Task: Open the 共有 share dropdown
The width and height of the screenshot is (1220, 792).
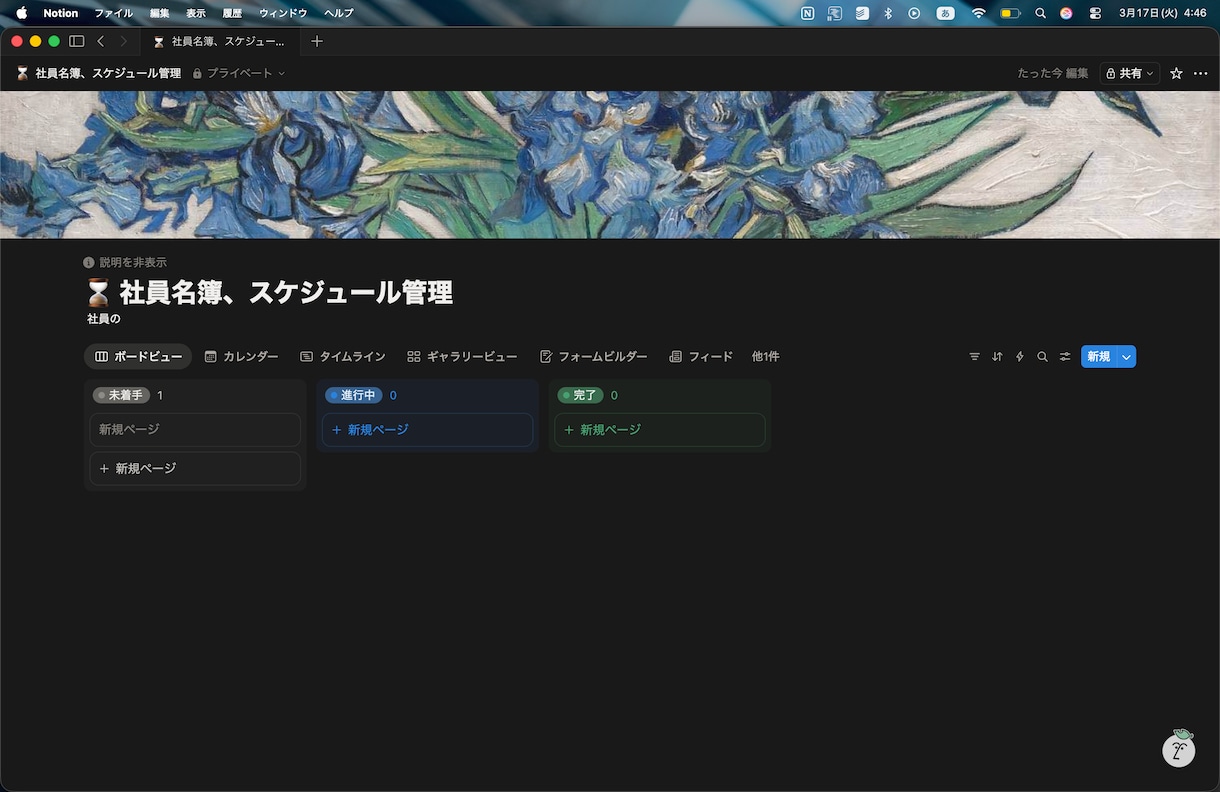Action: [x=1130, y=73]
